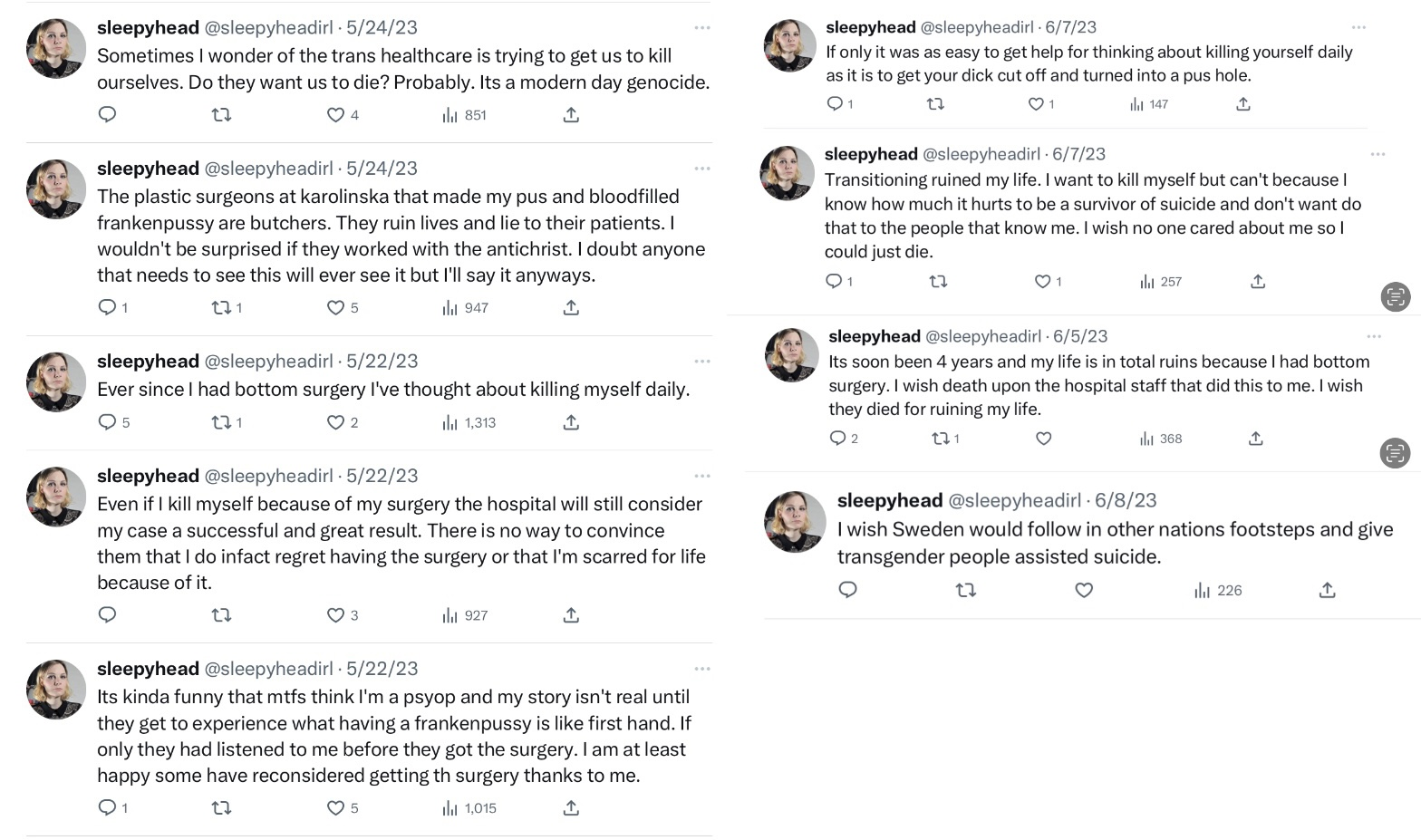Screen dimensions: 1421x840
Task: Retweet the tweet with 368 views
Action: pos(940,439)
